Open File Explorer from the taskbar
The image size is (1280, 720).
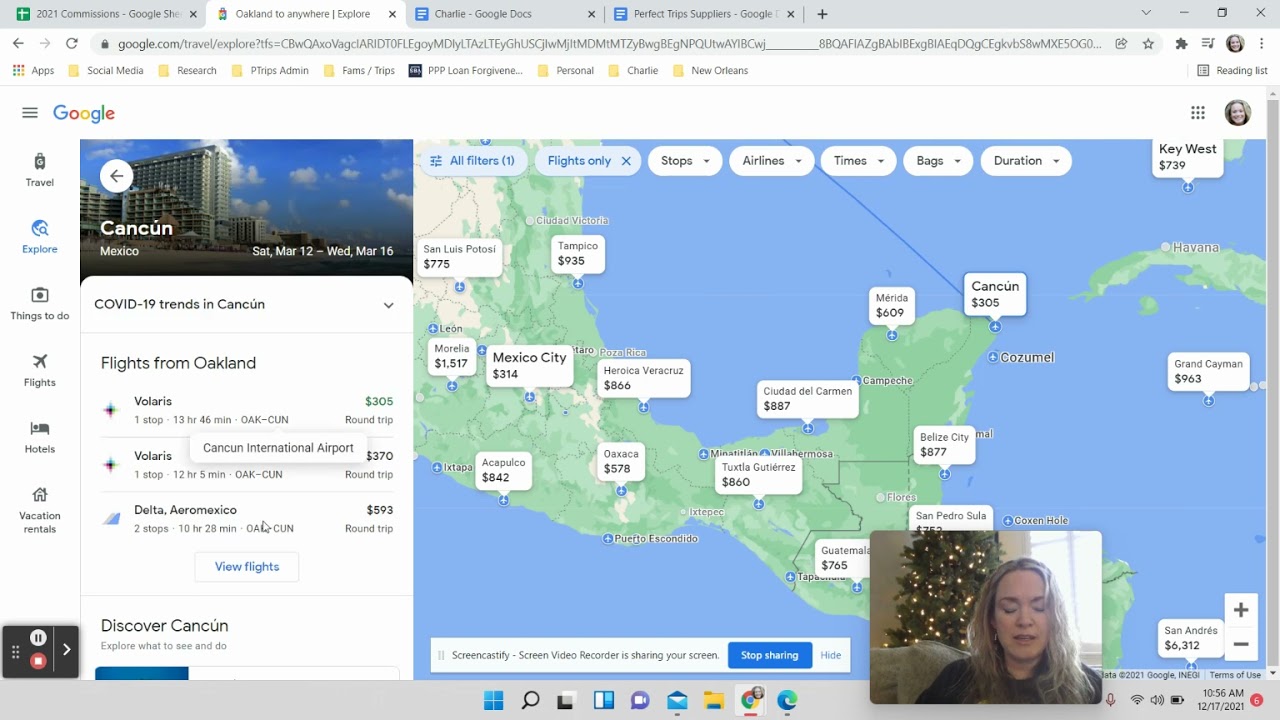[x=713, y=700]
